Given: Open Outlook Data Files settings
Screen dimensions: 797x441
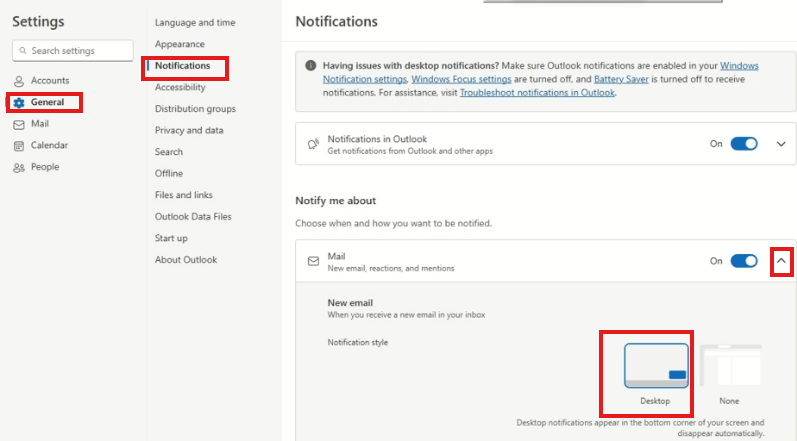Looking at the screenshot, I should pyautogui.click(x=193, y=216).
